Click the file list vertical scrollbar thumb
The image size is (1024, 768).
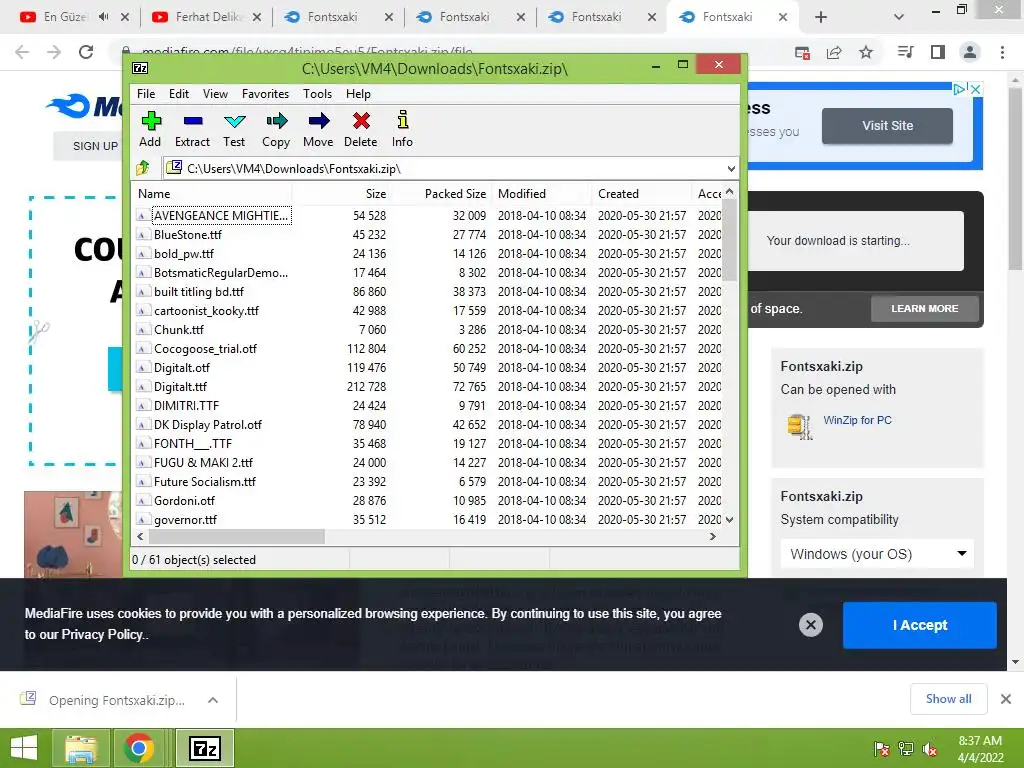coord(729,240)
